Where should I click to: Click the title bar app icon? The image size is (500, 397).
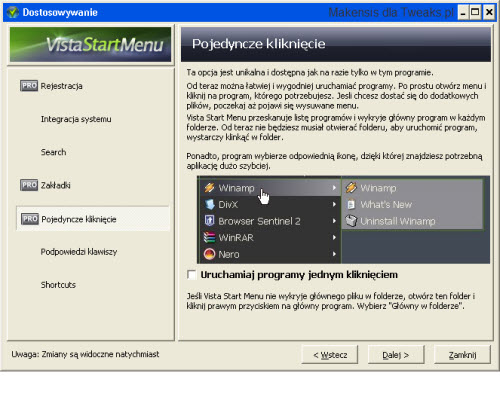tap(13, 12)
